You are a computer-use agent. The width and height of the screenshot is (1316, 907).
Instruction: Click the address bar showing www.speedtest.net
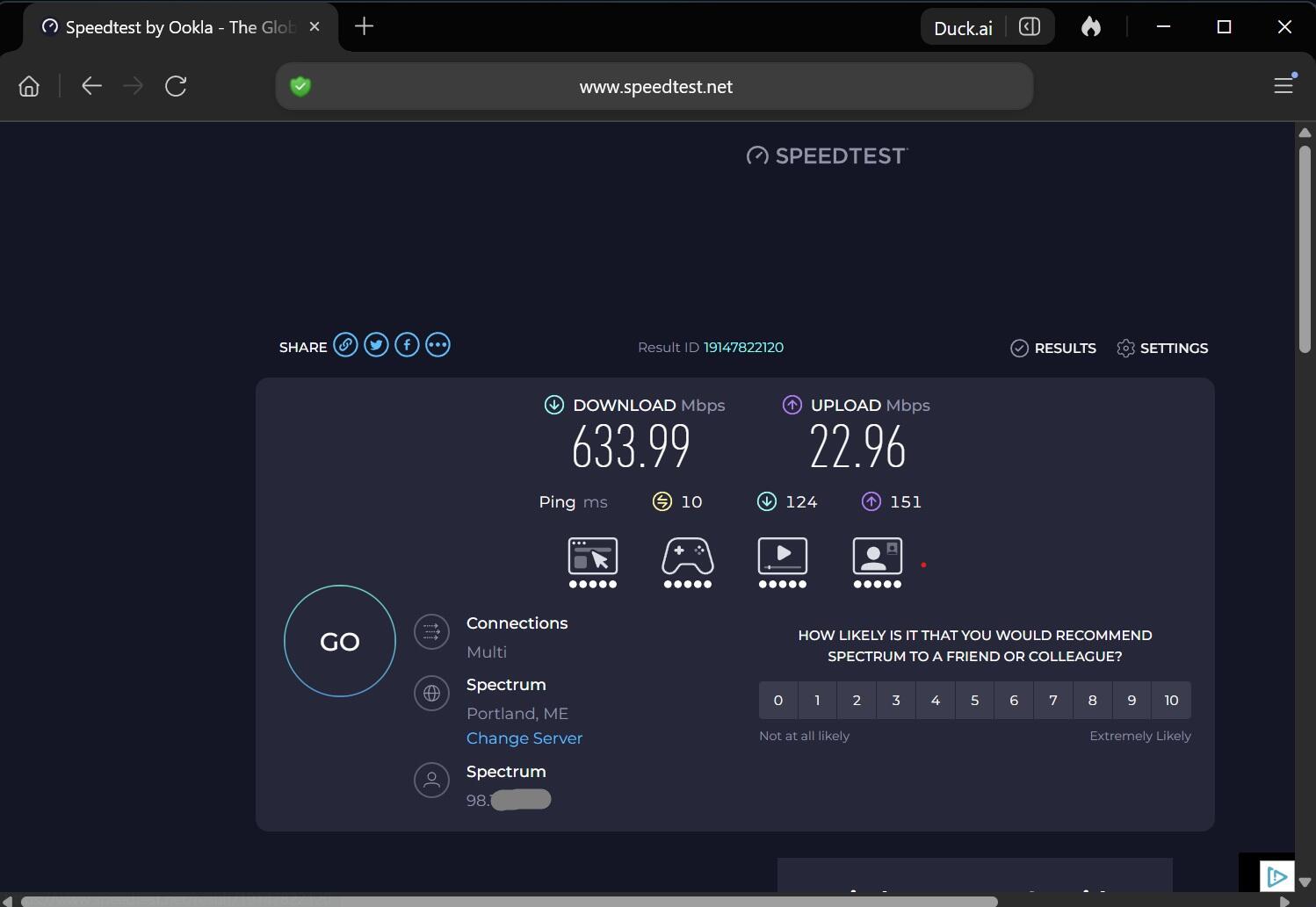(x=654, y=86)
